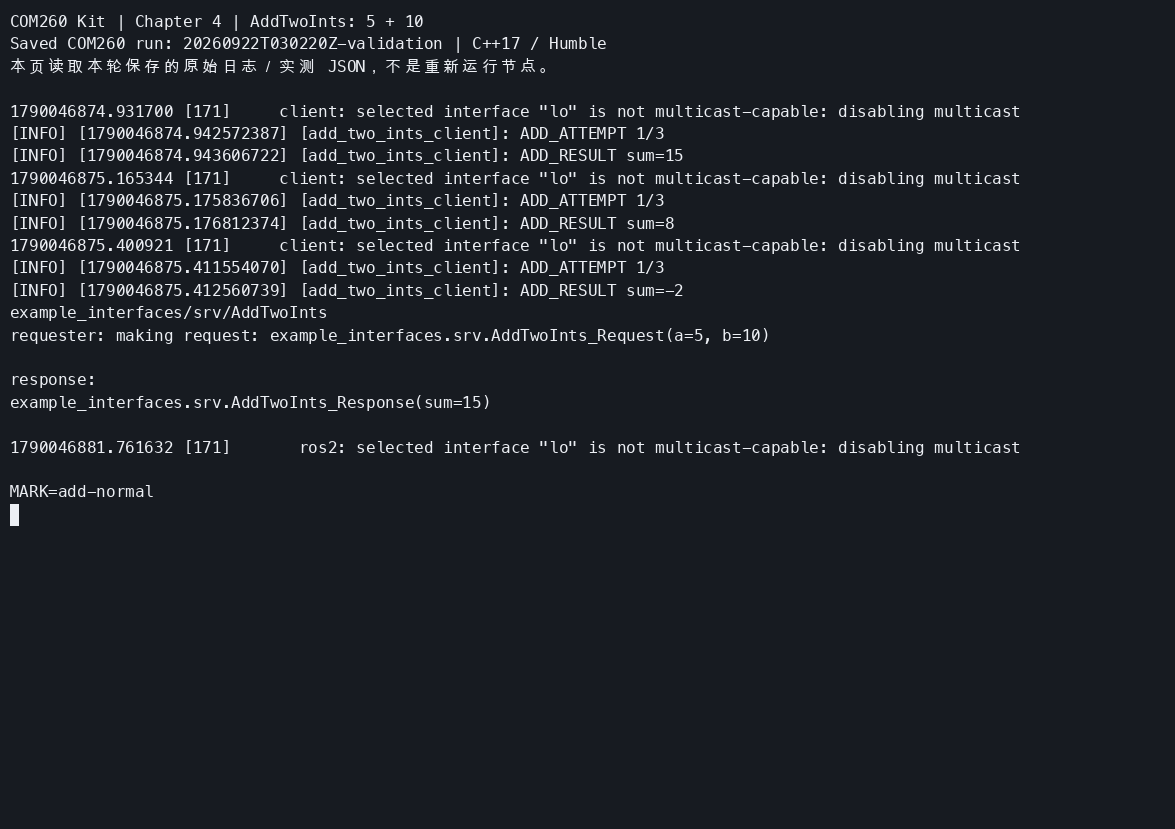Screen dimensions: 1175x829
Task: Click the AddTwoInts_Response(sum=15) text
Action: coord(250,403)
